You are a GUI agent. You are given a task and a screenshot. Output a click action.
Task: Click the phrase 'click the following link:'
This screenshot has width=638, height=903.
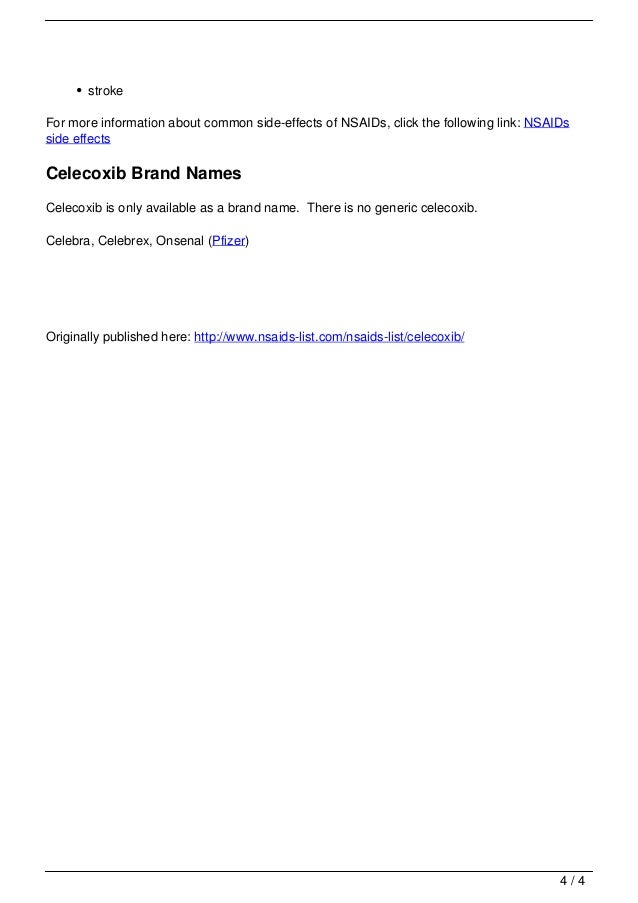pos(457,123)
